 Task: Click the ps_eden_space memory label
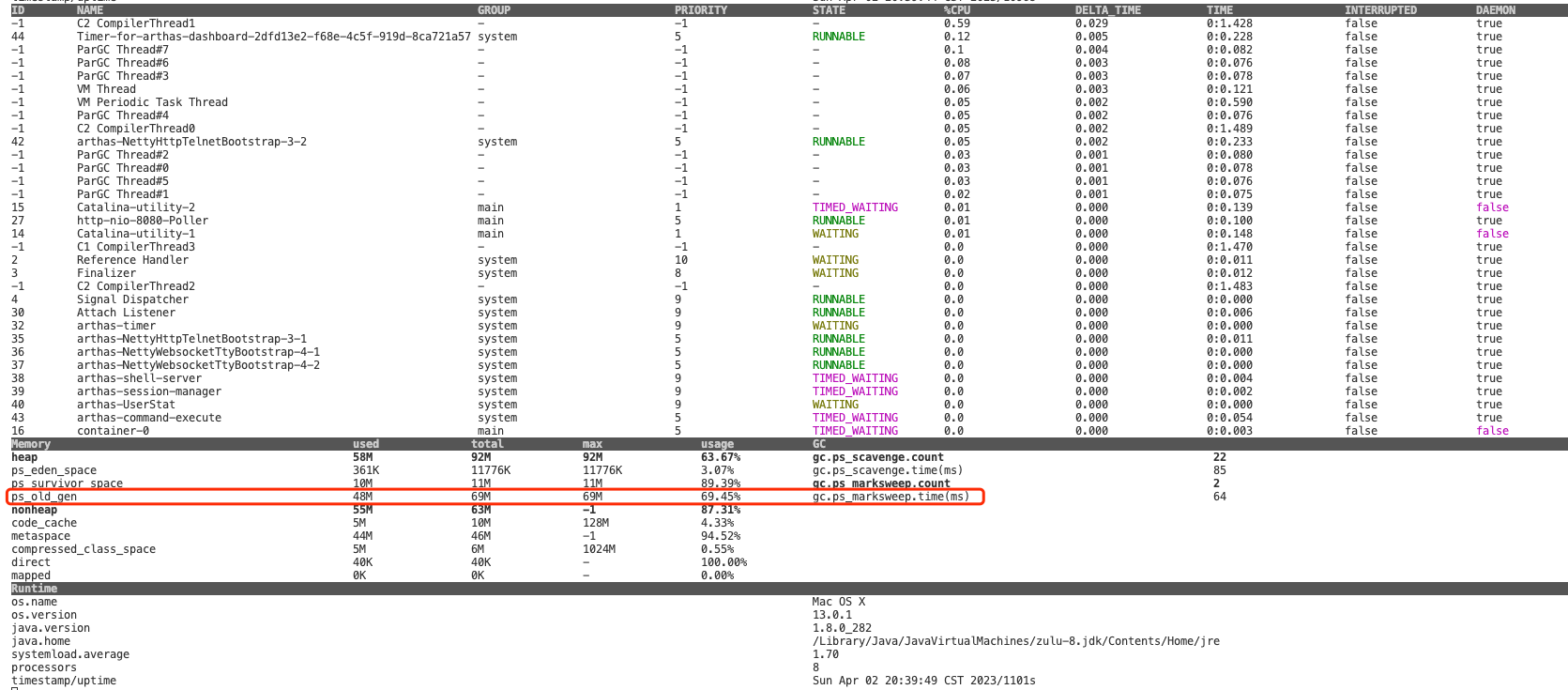click(53, 470)
